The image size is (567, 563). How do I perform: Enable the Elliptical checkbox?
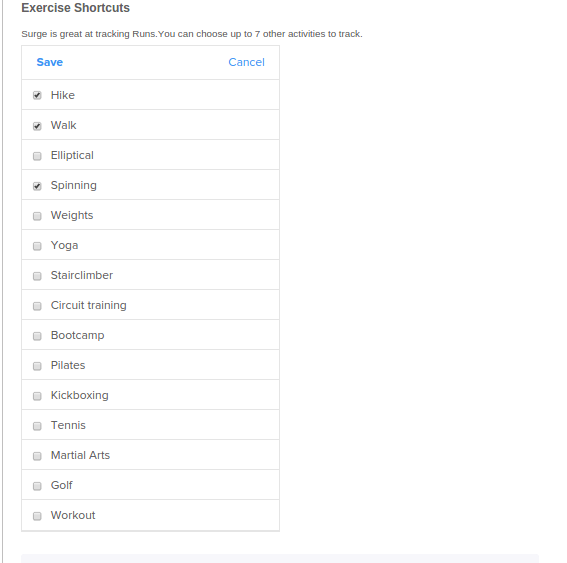pyautogui.click(x=37, y=156)
